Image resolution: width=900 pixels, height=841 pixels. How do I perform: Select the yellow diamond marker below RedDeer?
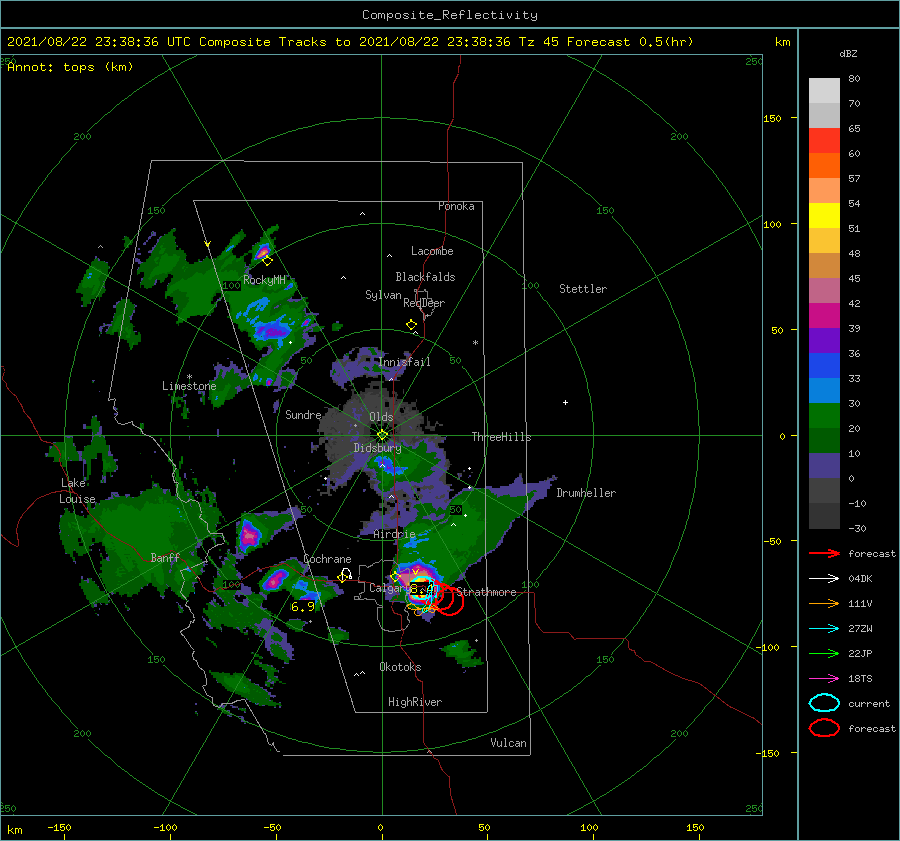tap(411, 325)
